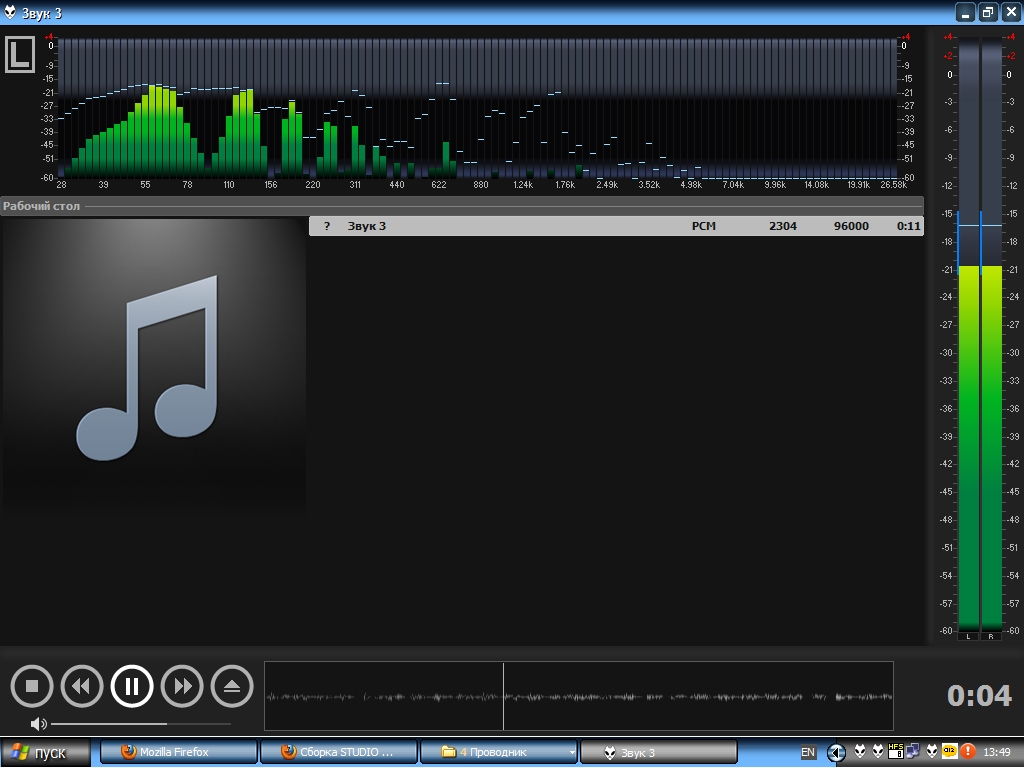The width and height of the screenshot is (1024, 768).
Task: Expand the Проводник taskbar group dropdown
Action: (571, 752)
